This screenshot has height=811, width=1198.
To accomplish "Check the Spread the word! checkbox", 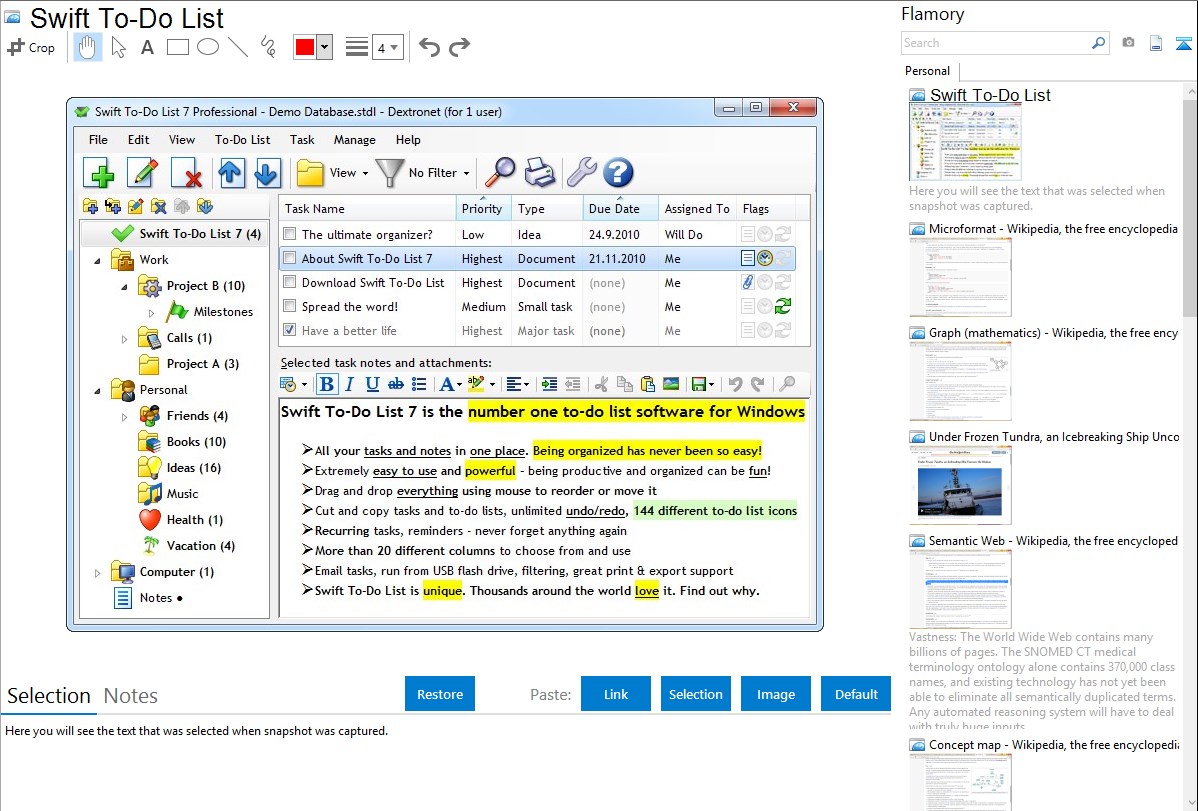I will click(290, 307).
